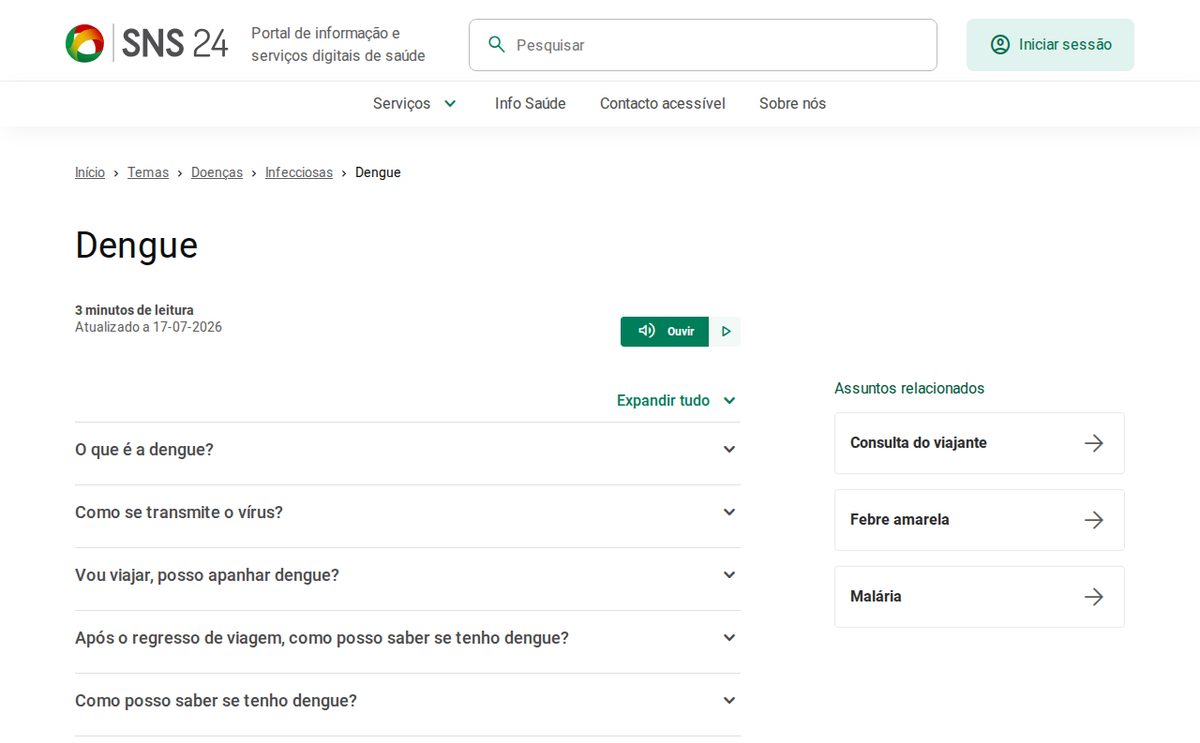This screenshot has width=1200, height=743.
Task: Click the 'Dengue' page heading
Action: pyautogui.click(x=137, y=245)
